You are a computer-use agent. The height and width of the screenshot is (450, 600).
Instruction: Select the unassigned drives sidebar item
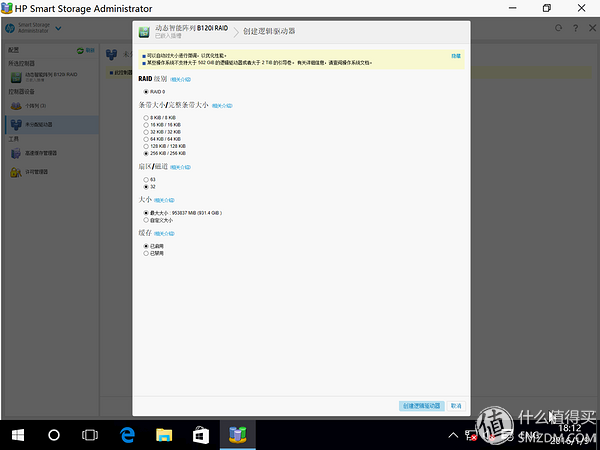tap(52, 124)
